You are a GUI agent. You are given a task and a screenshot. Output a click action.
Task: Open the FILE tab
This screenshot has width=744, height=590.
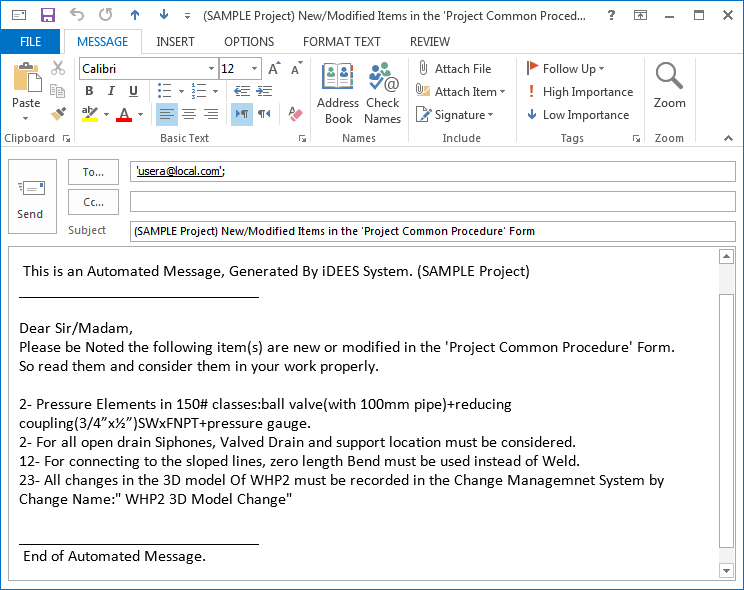pos(30,42)
